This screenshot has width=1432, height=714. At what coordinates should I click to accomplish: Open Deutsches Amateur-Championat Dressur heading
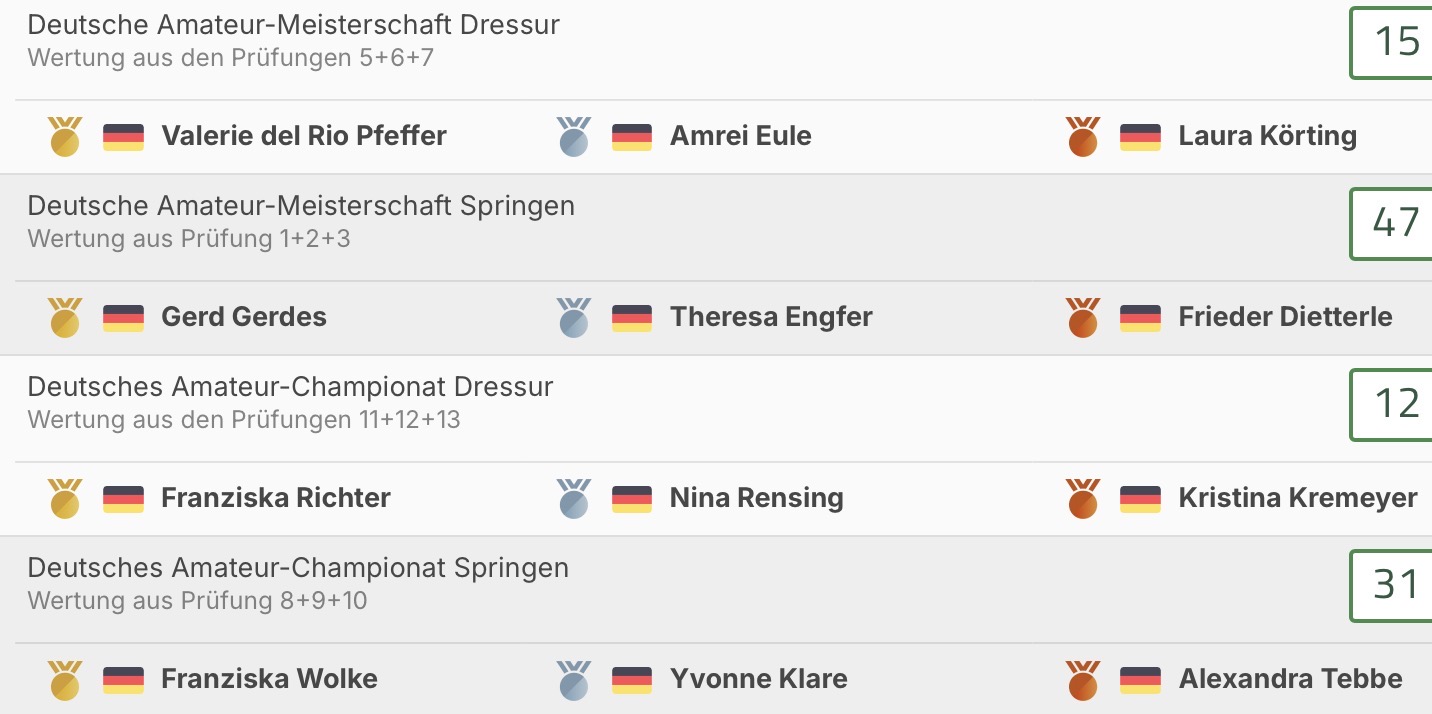pos(290,387)
